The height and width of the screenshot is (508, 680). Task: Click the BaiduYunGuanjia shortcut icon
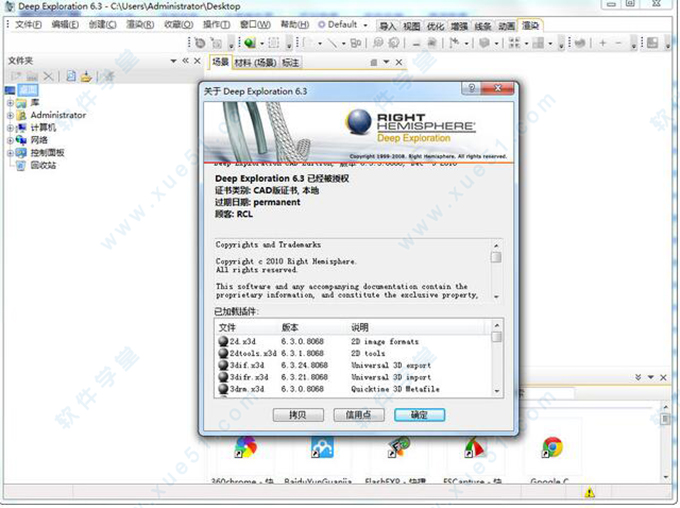point(321,448)
